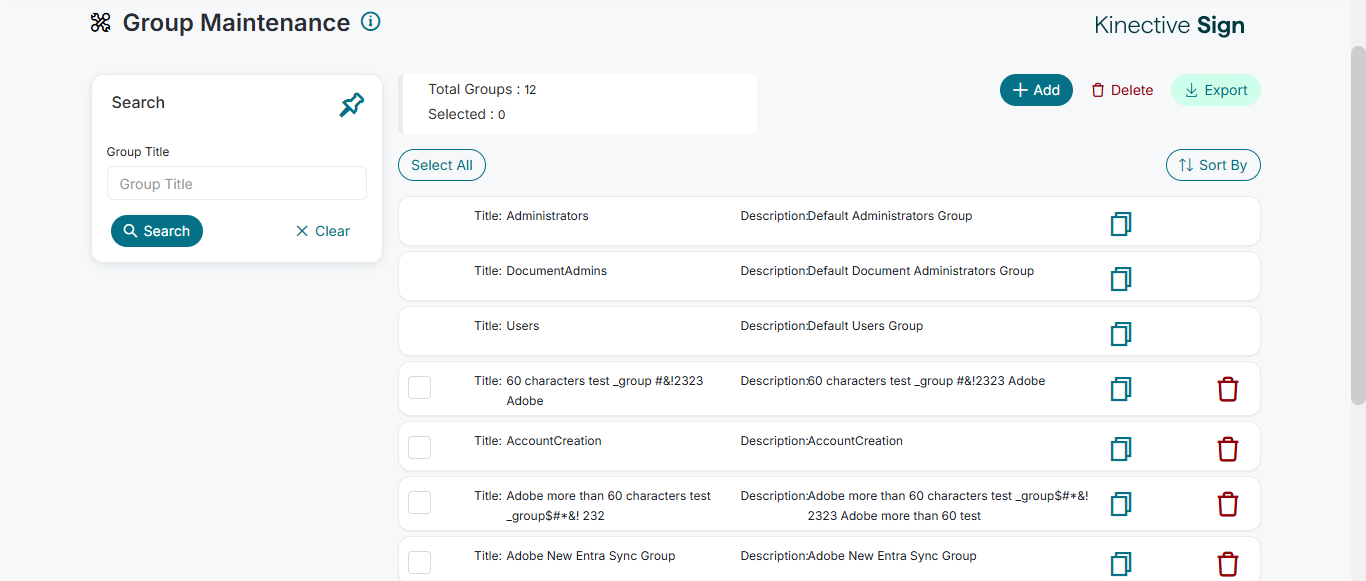This screenshot has width=1366, height=581.
Task: Click the pin icon in Search panel
Action: click(352, 104)
